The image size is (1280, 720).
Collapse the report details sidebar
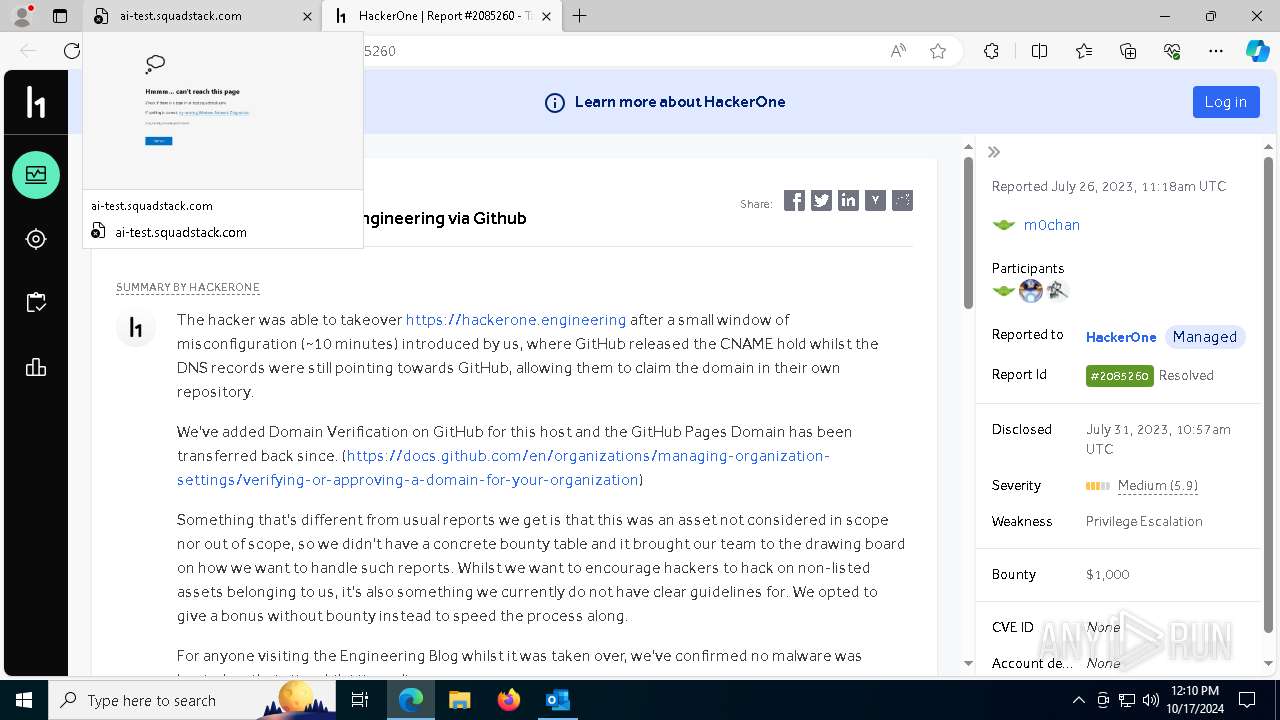click(x=994, y=152)
